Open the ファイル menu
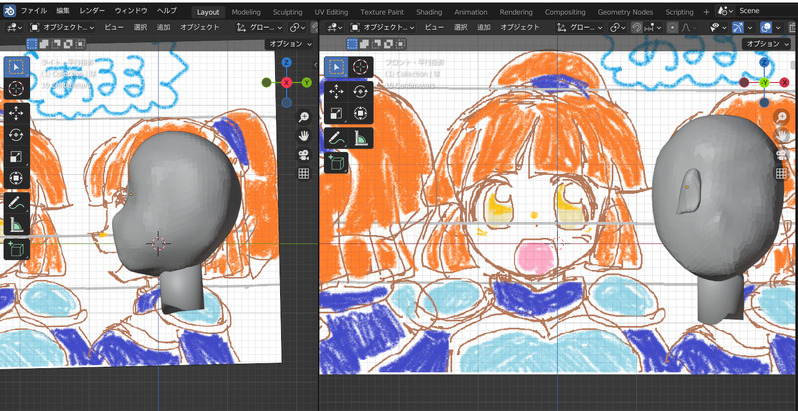This screenshot has height=411, width=798. (34, 11)
